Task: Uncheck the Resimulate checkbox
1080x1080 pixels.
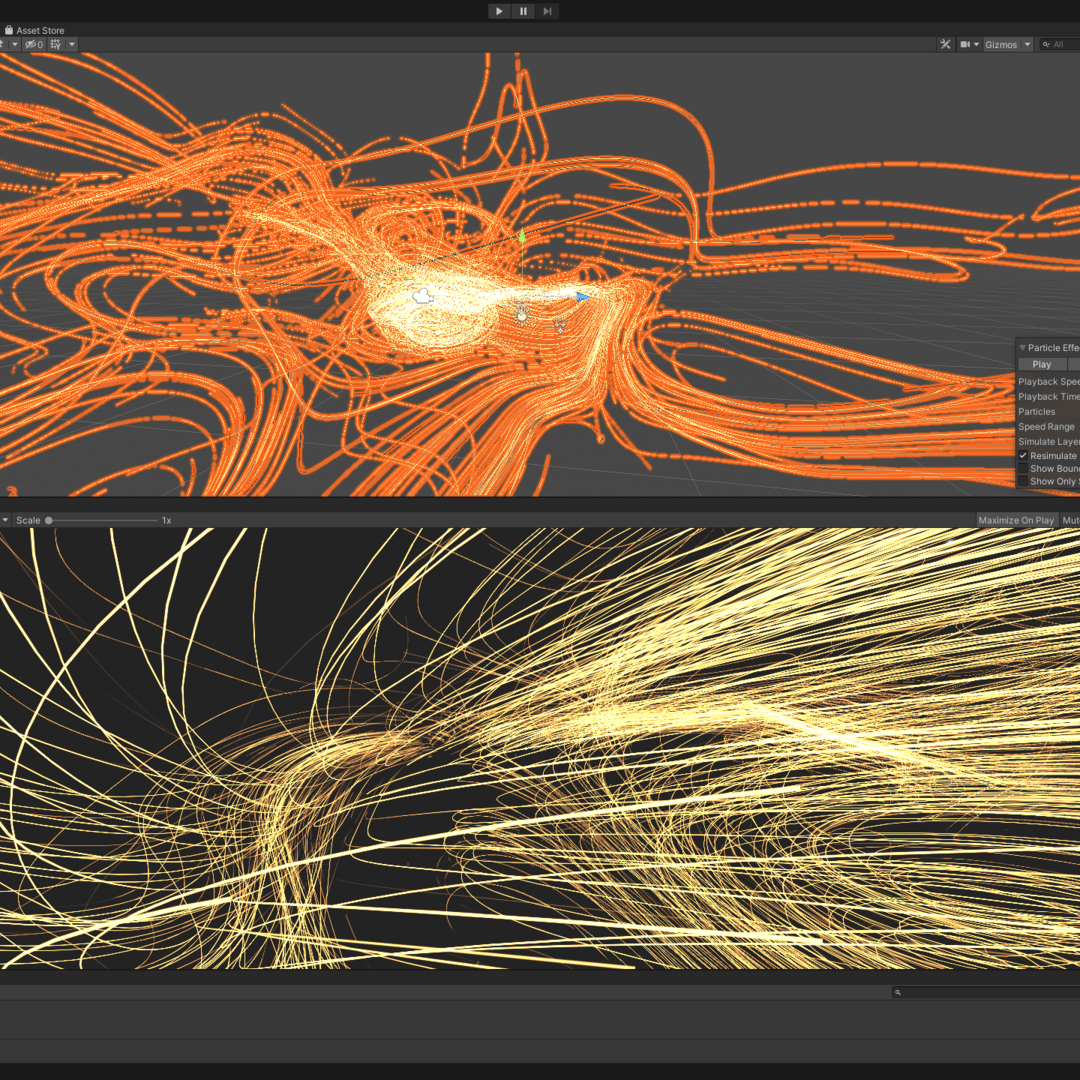Action: (1023, 456)
